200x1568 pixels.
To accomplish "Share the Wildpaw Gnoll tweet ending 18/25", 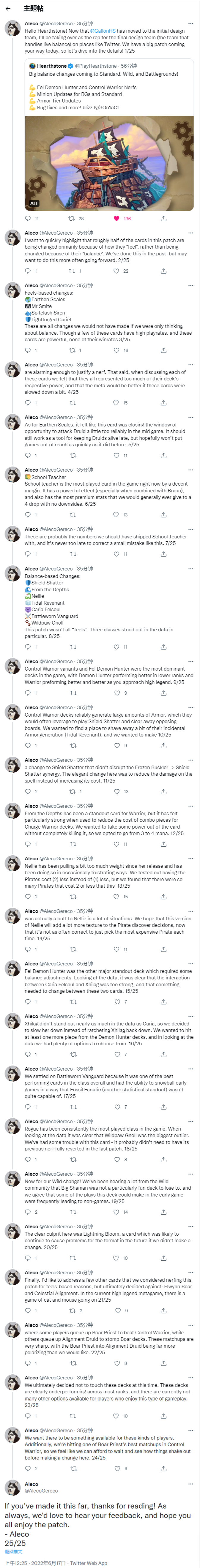I will tap(163, 1159).
